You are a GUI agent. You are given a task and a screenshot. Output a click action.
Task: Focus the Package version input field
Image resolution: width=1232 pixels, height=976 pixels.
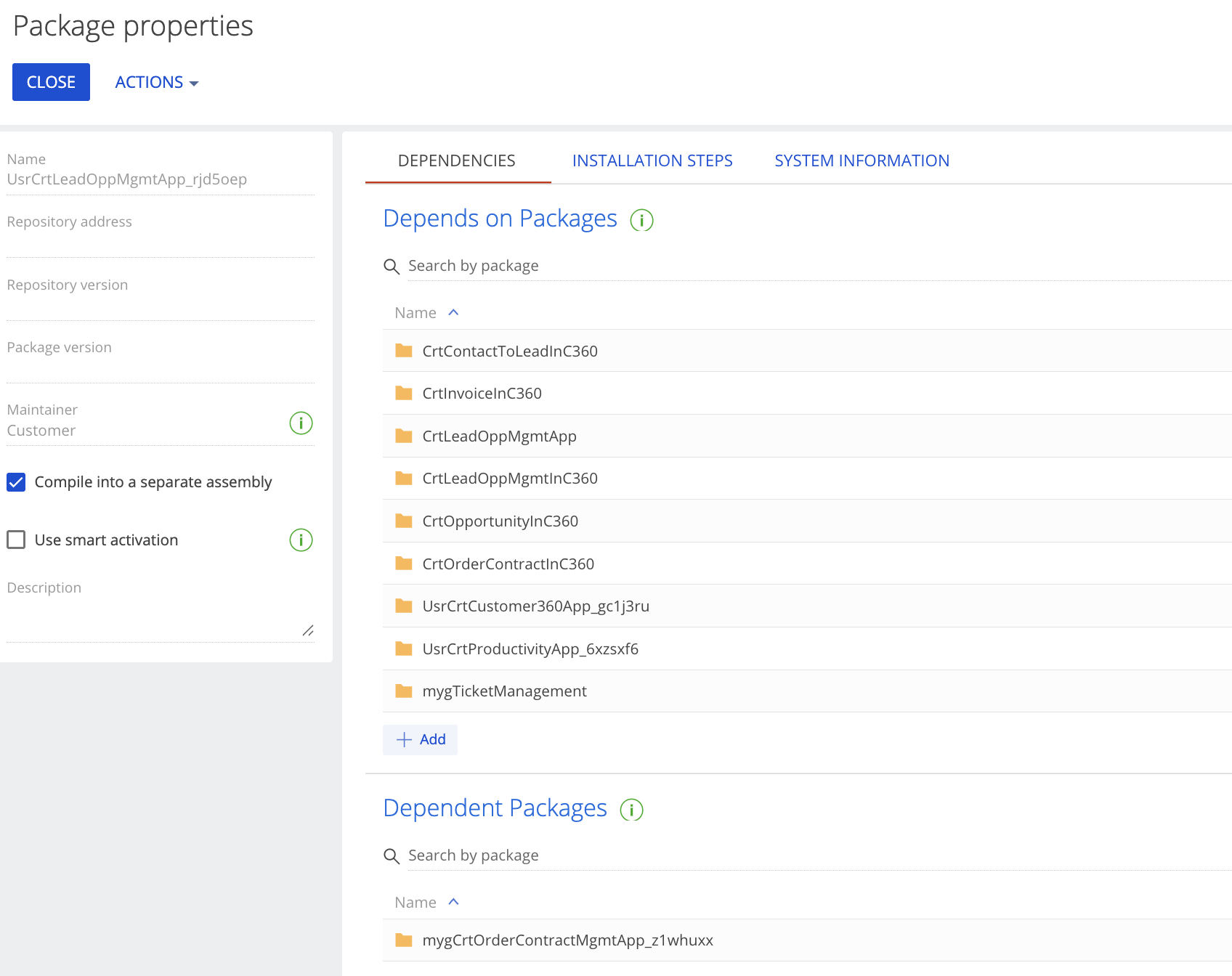click(160, 369)
